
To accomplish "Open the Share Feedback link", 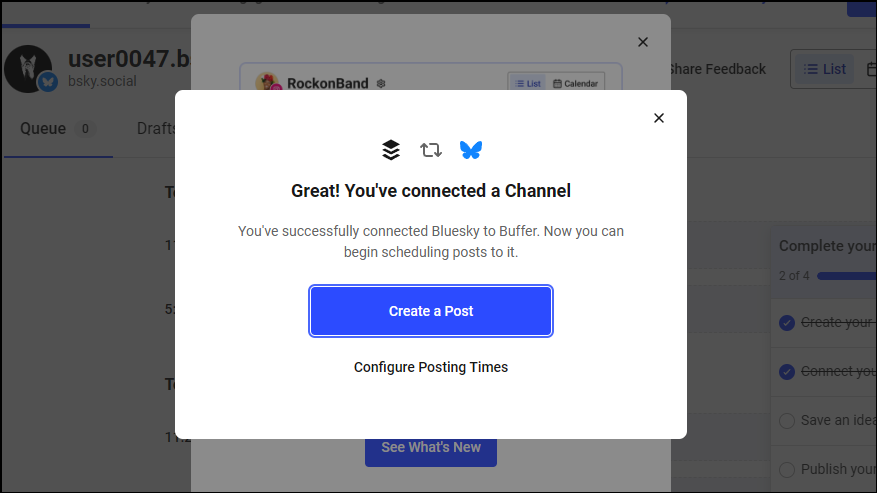I will click(x=717, y=69).
